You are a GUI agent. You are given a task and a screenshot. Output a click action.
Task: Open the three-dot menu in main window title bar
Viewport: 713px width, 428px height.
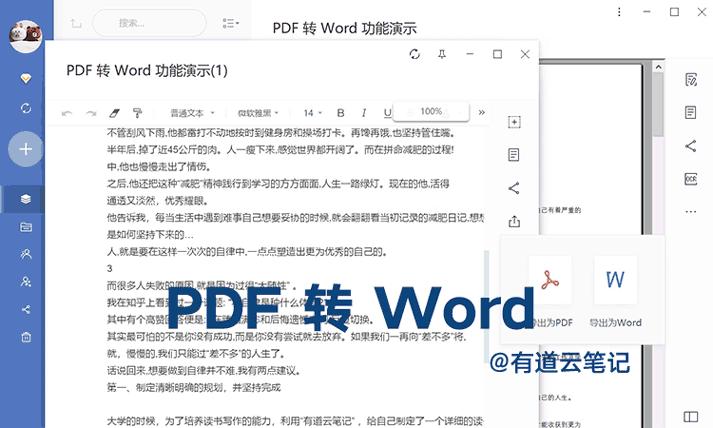pos(619,12)
